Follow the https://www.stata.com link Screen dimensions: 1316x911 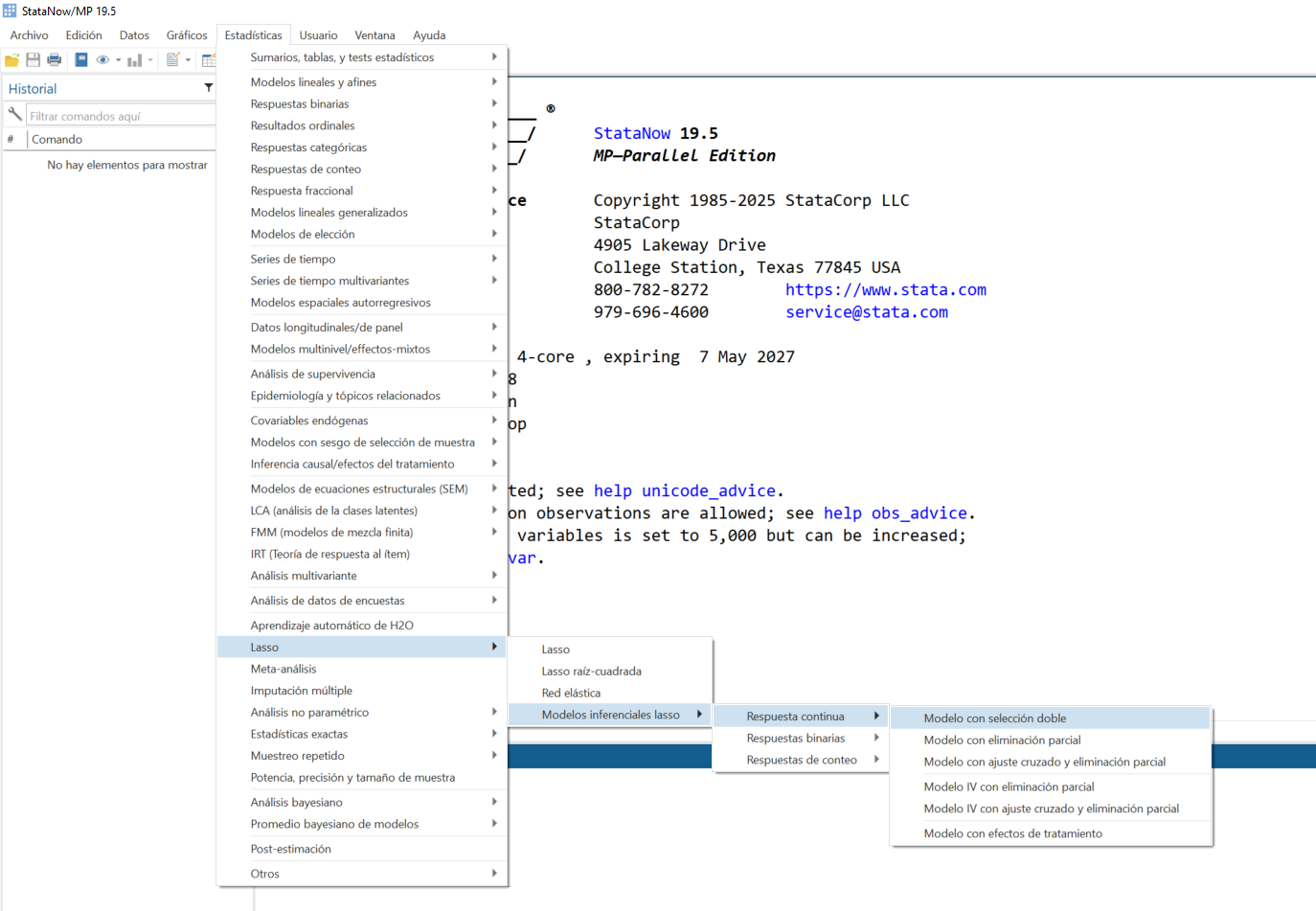pos(885,289)
